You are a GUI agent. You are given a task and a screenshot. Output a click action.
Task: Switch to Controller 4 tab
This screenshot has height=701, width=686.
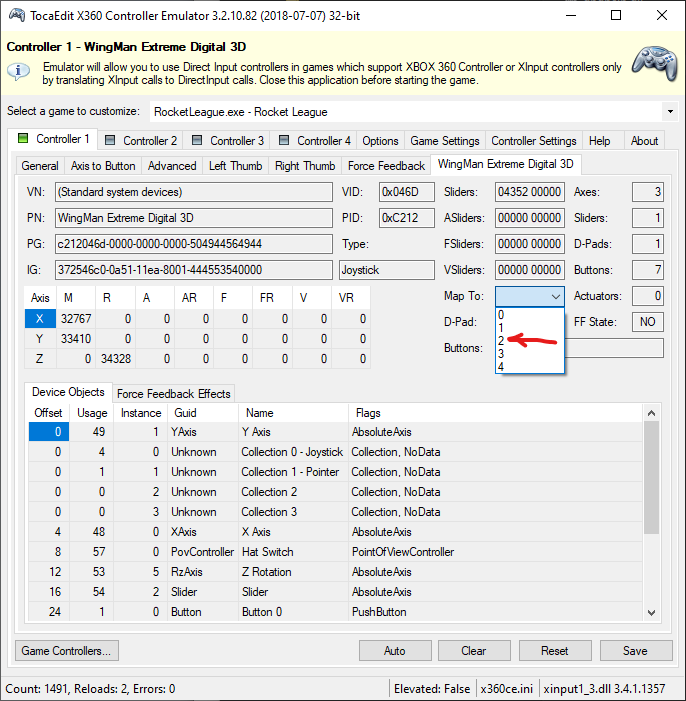pyautogui.click(x=315, y=141)
